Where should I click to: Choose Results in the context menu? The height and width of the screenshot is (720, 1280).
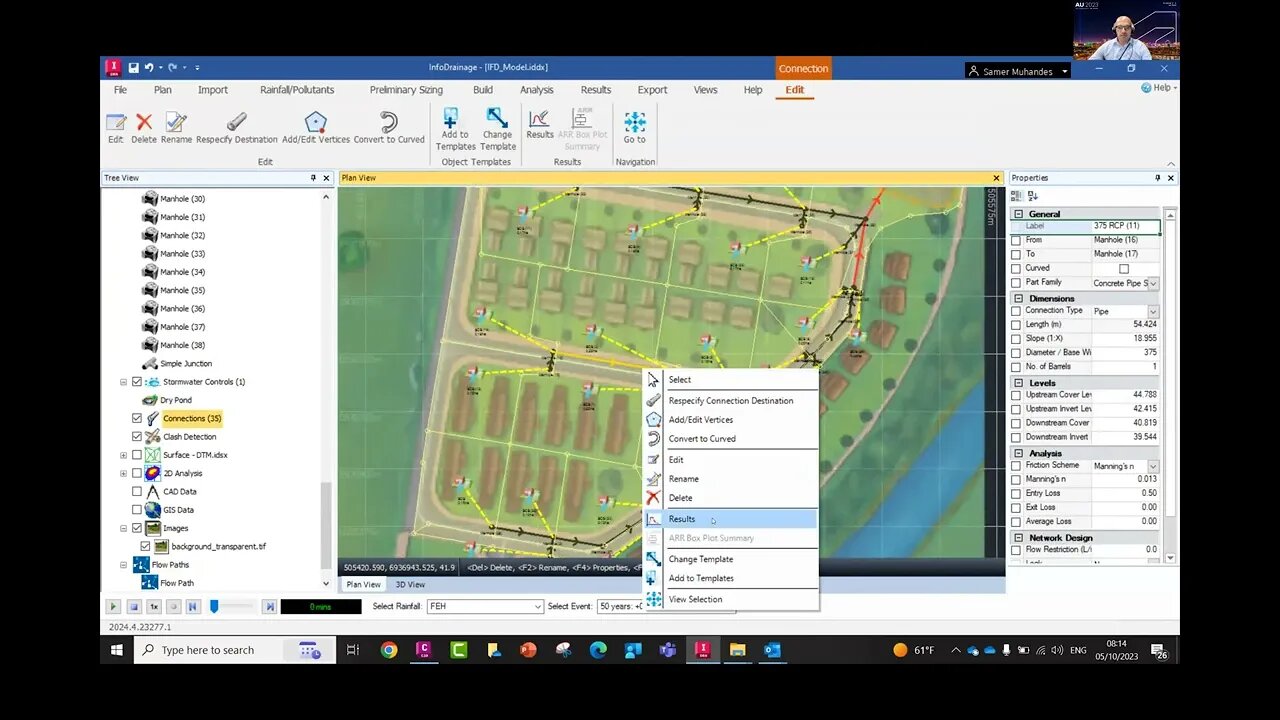731,519
